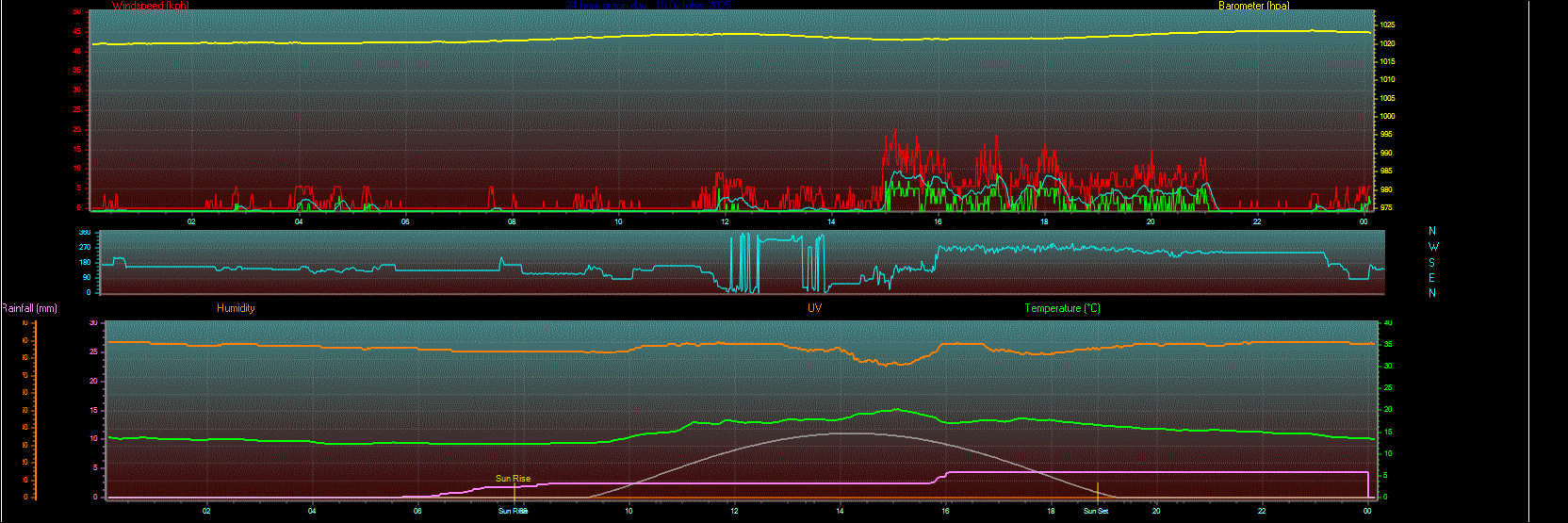Click the 18 hour tick on bottom graph

coord(1051,511)
